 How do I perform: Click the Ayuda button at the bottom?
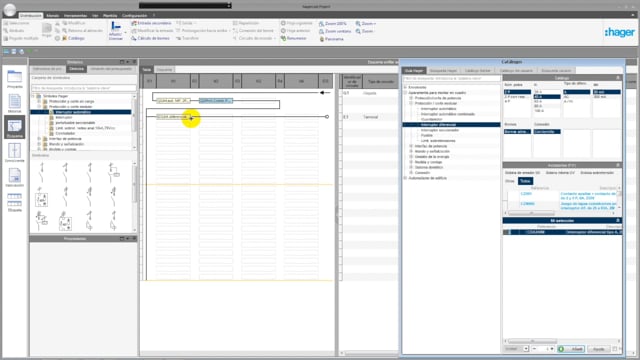click(598, 349)
